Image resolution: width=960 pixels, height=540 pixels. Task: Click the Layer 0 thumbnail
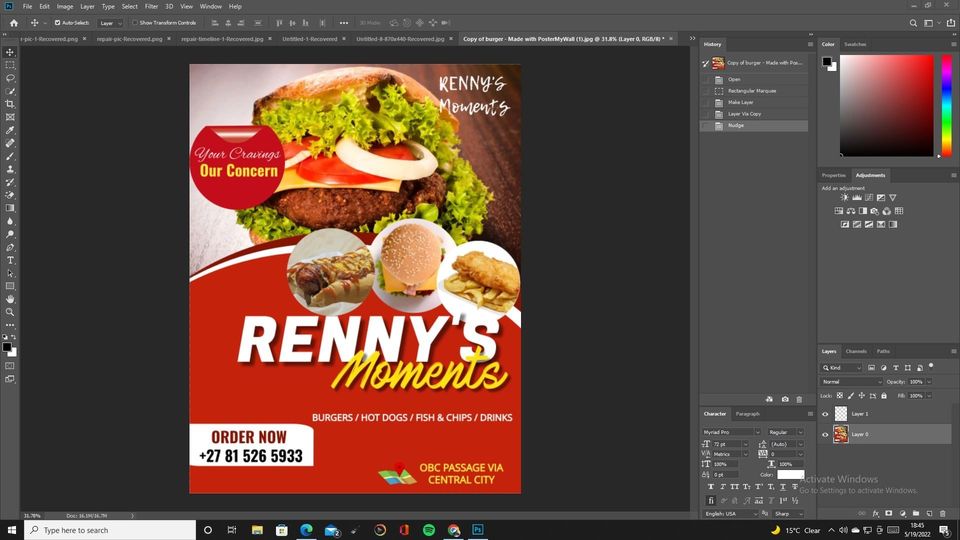pyautogui.click(x=840, y=434)
